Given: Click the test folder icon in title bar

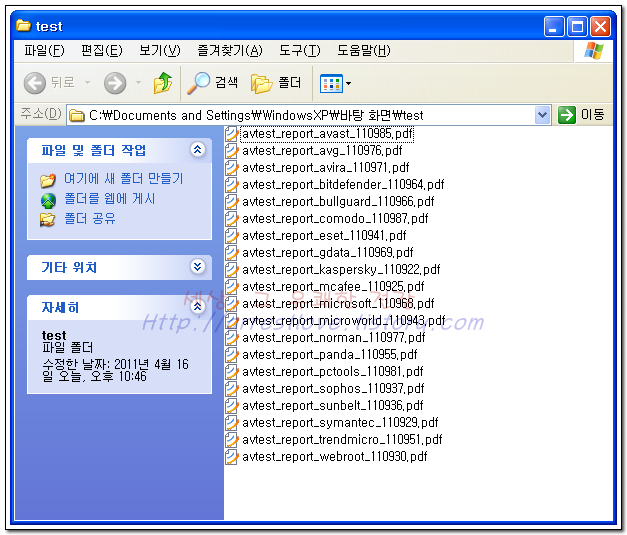Looking at the screenshot, I should click(x=23, y=26).
